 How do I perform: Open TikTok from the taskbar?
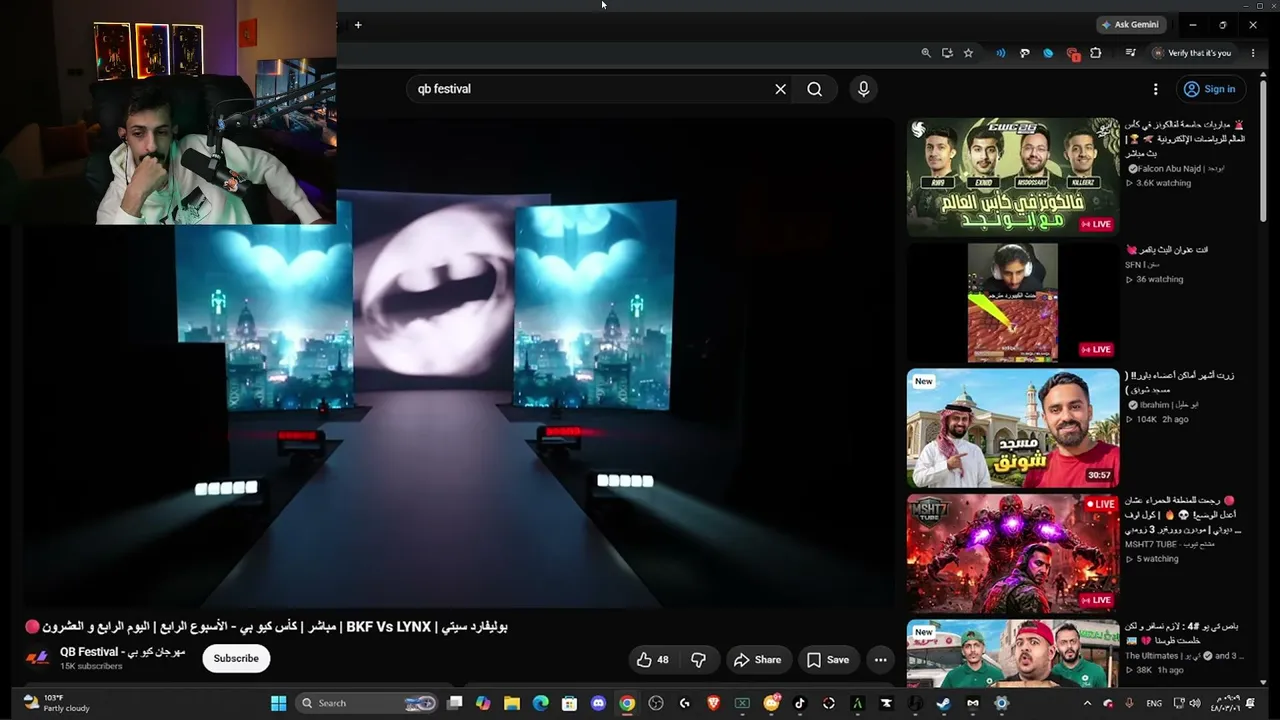point(799,703)
